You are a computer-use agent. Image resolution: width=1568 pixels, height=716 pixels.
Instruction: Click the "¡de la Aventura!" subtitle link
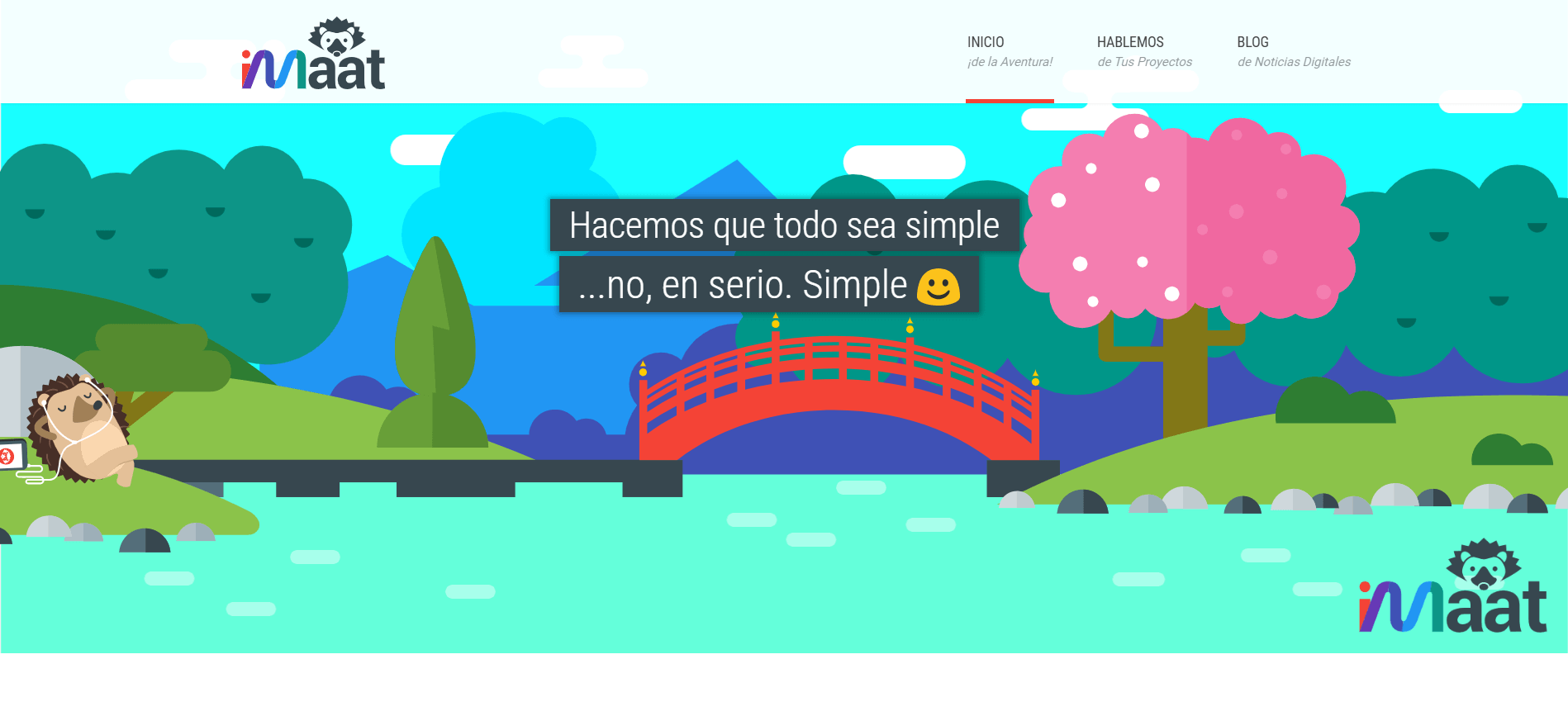[x=1010, y=62]
